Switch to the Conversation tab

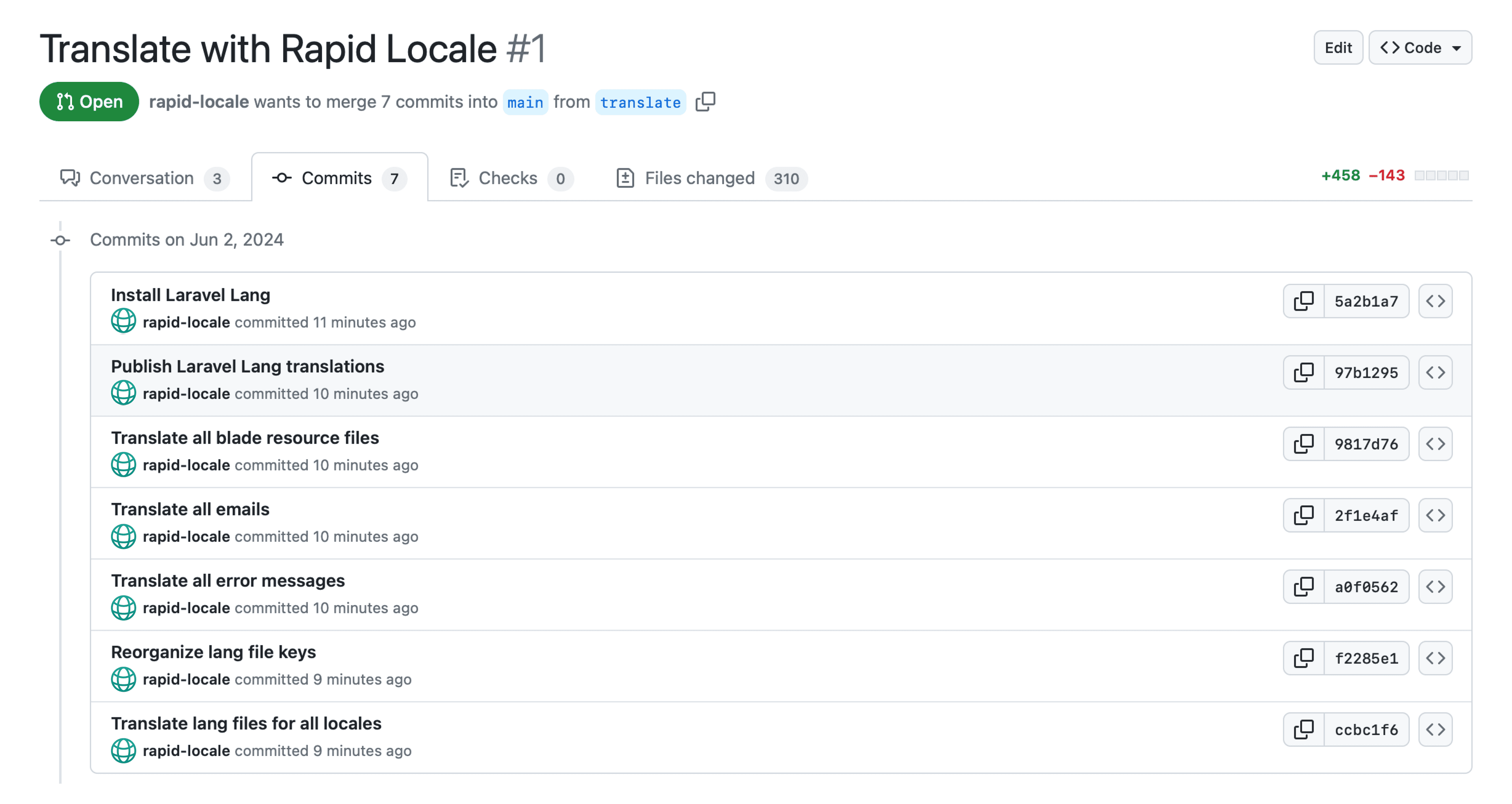[145, 178]
